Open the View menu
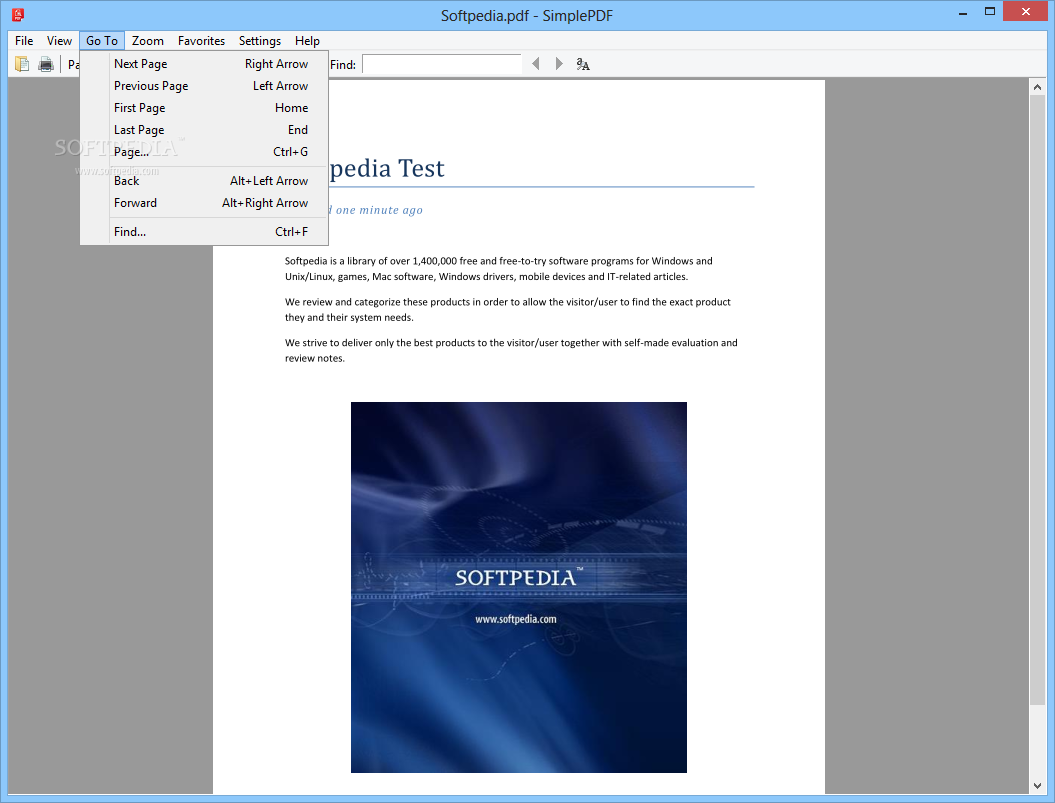Image resolution: width=1055 pixels, height=803 pixels. point(59,41)
